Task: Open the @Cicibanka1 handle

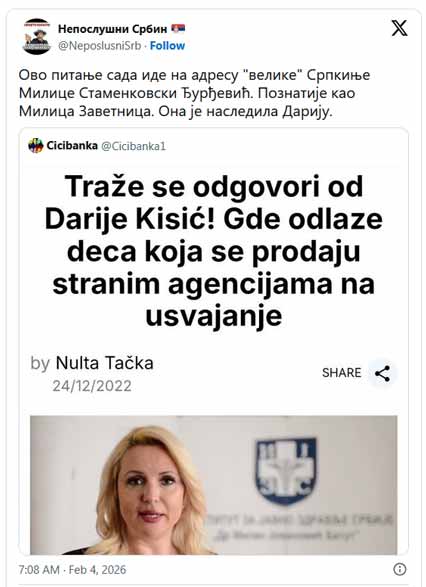Action: pyautogui.click(x=134, y=146)
